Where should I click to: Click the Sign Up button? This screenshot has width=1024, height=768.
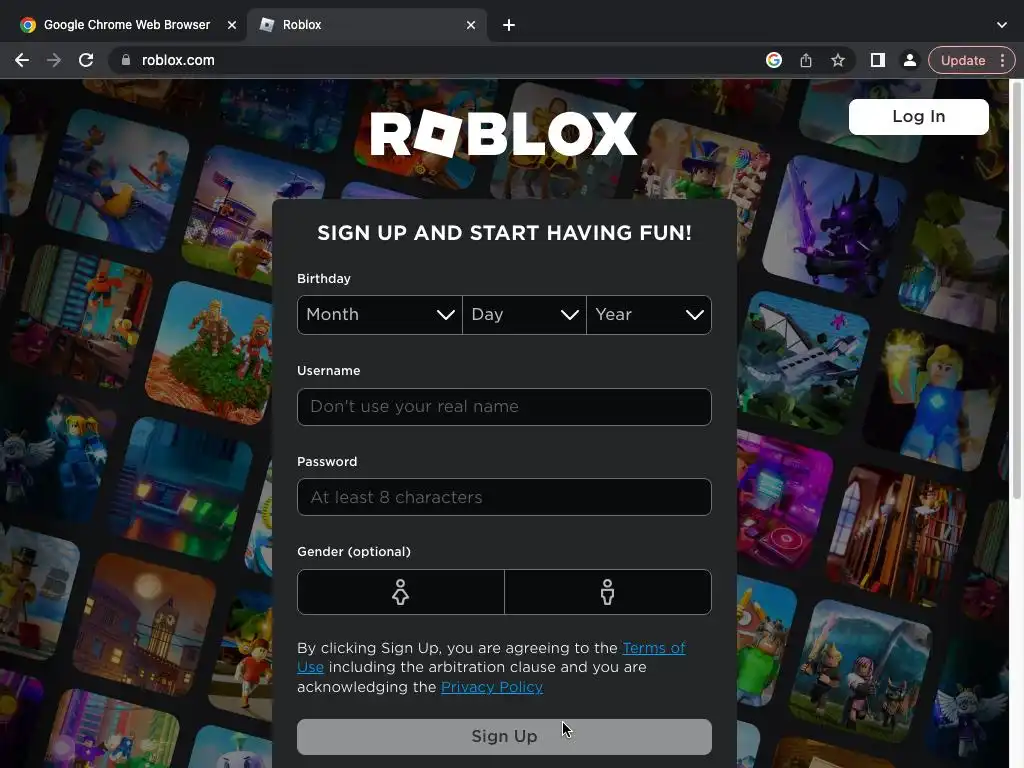(504, 737)
